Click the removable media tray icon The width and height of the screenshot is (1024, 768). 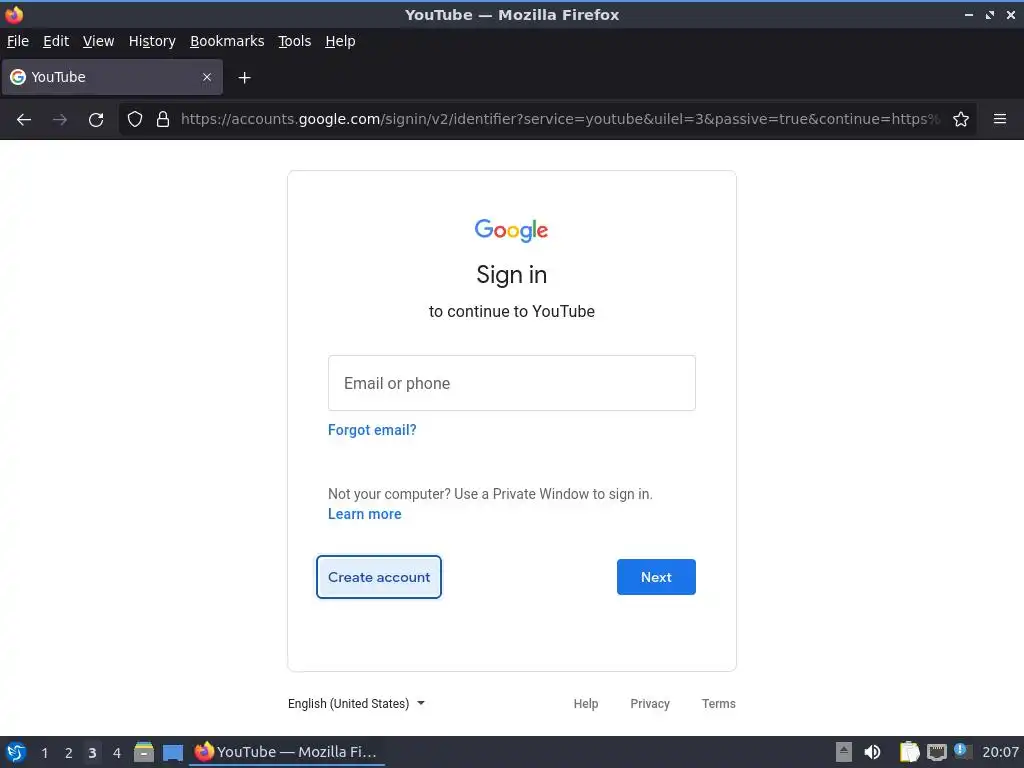(844, 752)
